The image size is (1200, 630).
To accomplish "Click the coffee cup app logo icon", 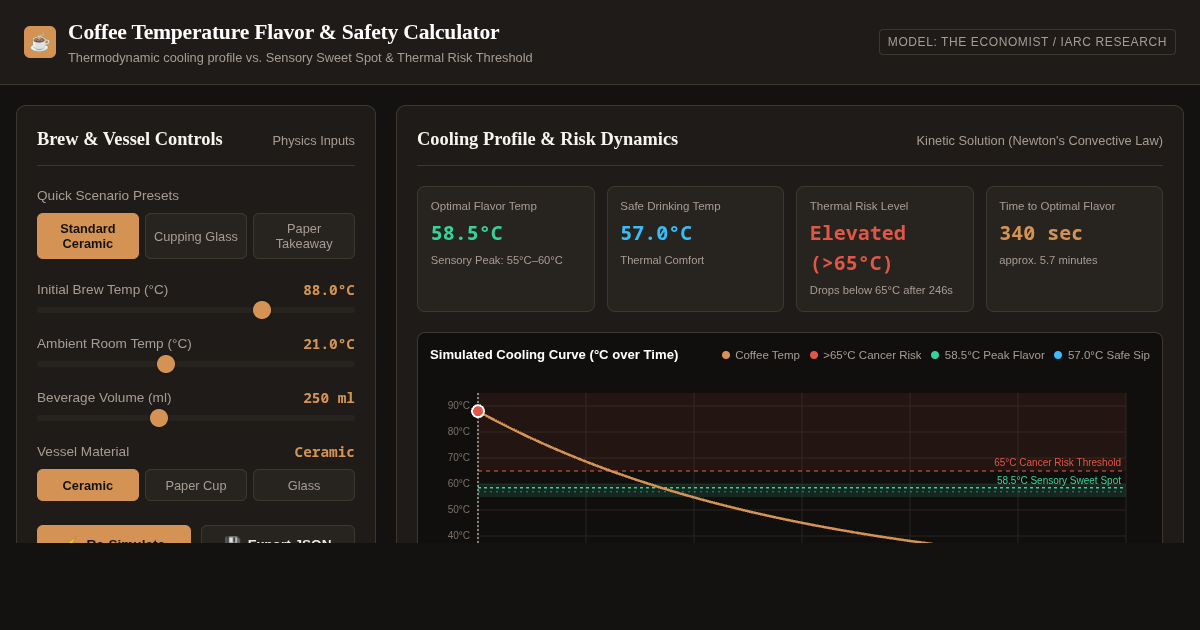I will point(40,42).
